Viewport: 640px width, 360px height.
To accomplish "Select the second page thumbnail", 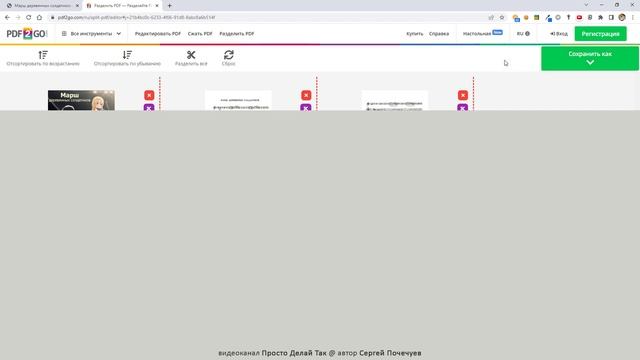I will click(238, 100).
